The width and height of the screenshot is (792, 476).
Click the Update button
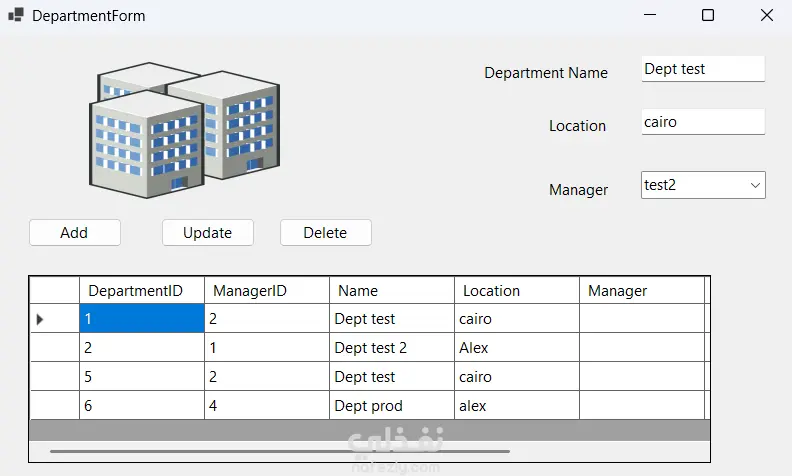click(x=207, y=233)
